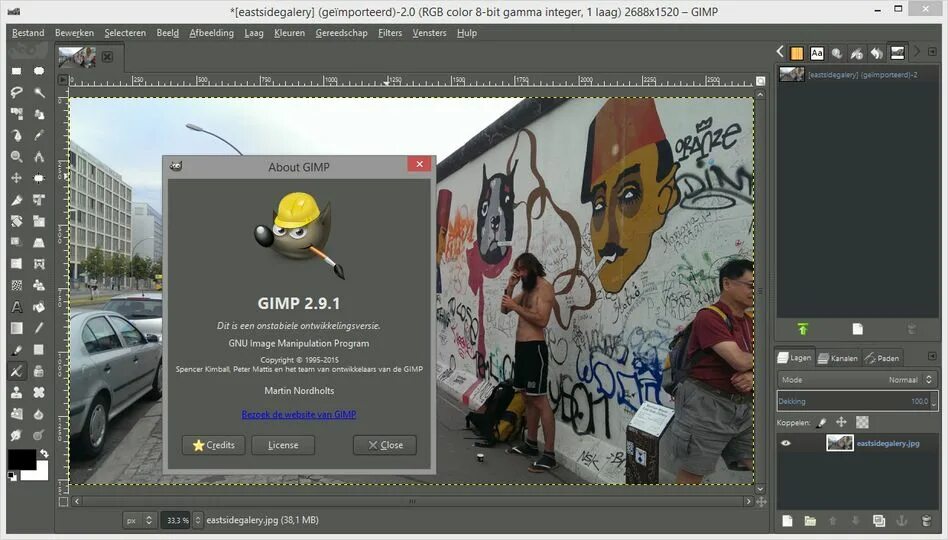This screenshot has height=540, width=948.
Task: Hide the eastsidegalery.jpg layer
Action: click(785, 443)
